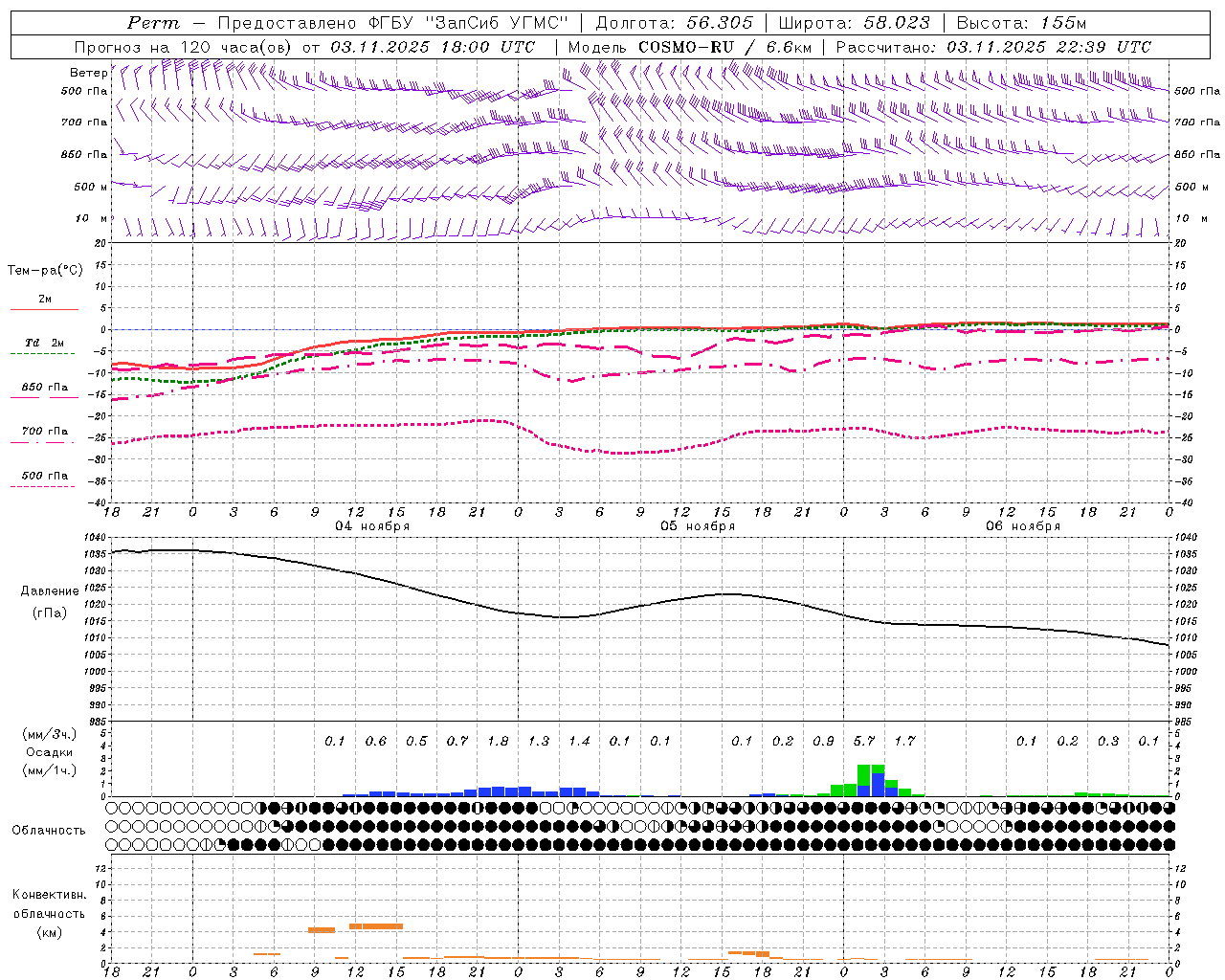Select the 0.9 precipitation total value
1225x980 pixels.
coord(823,742)
